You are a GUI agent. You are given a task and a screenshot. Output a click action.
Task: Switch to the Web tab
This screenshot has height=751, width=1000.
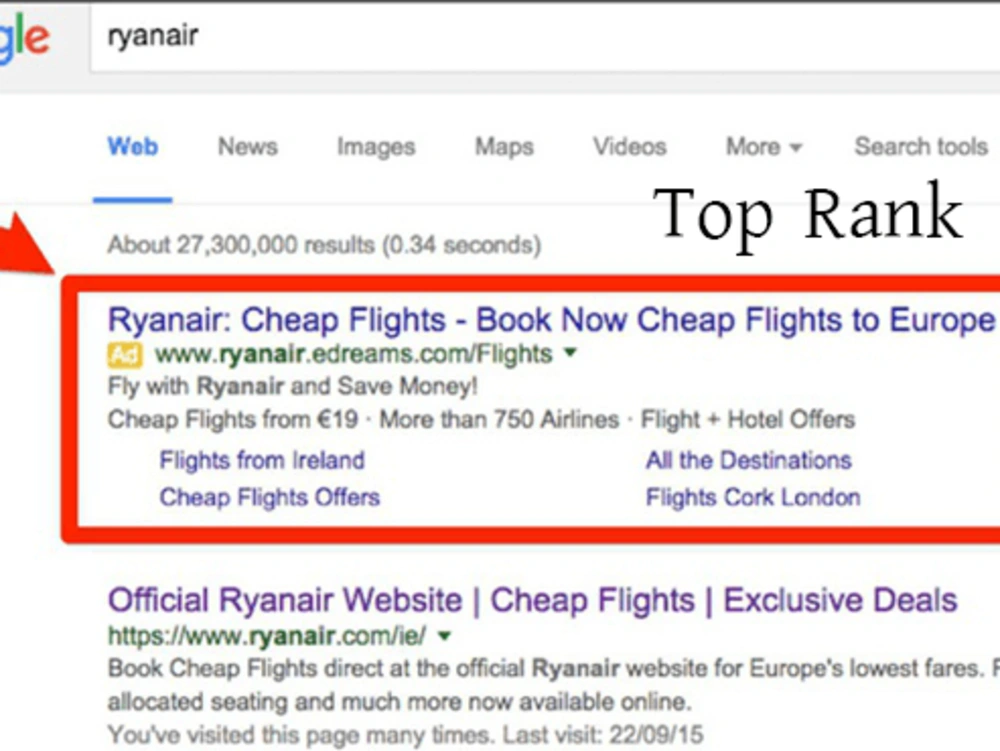point(133,147)
